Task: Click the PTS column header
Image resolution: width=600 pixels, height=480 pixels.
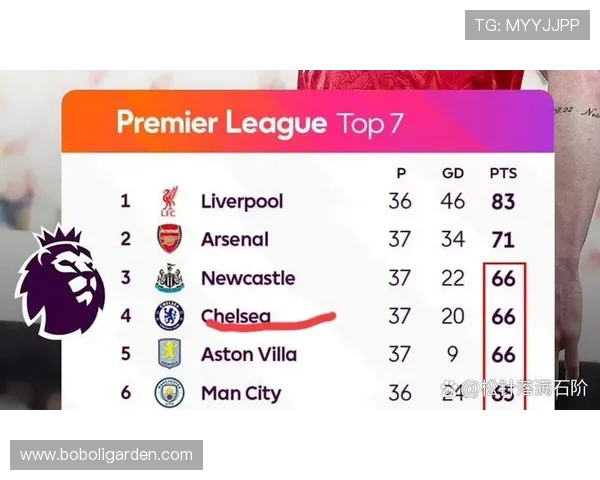Action: point(503,173)
